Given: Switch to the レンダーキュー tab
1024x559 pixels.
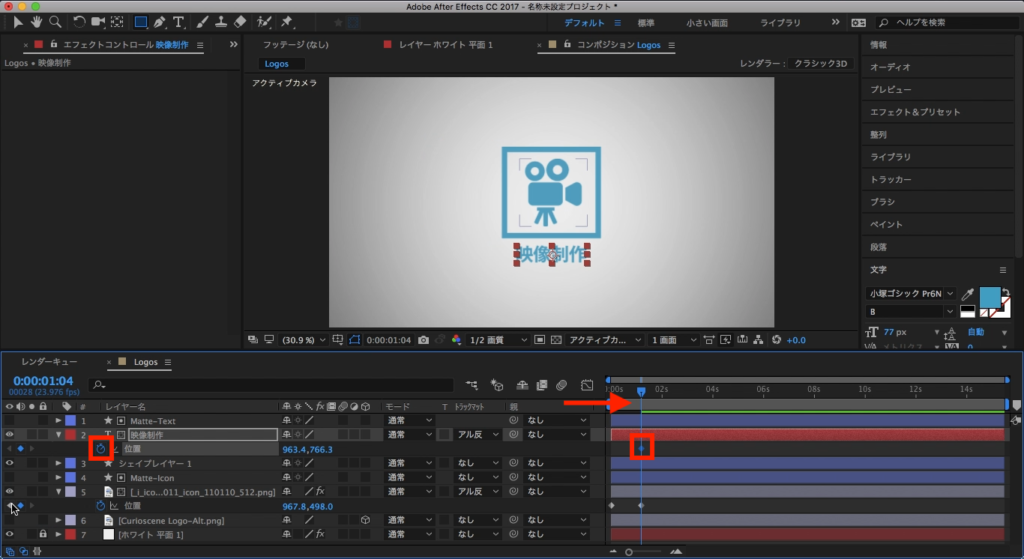Looking at the screenshot, I should click(x=50, y=362).
